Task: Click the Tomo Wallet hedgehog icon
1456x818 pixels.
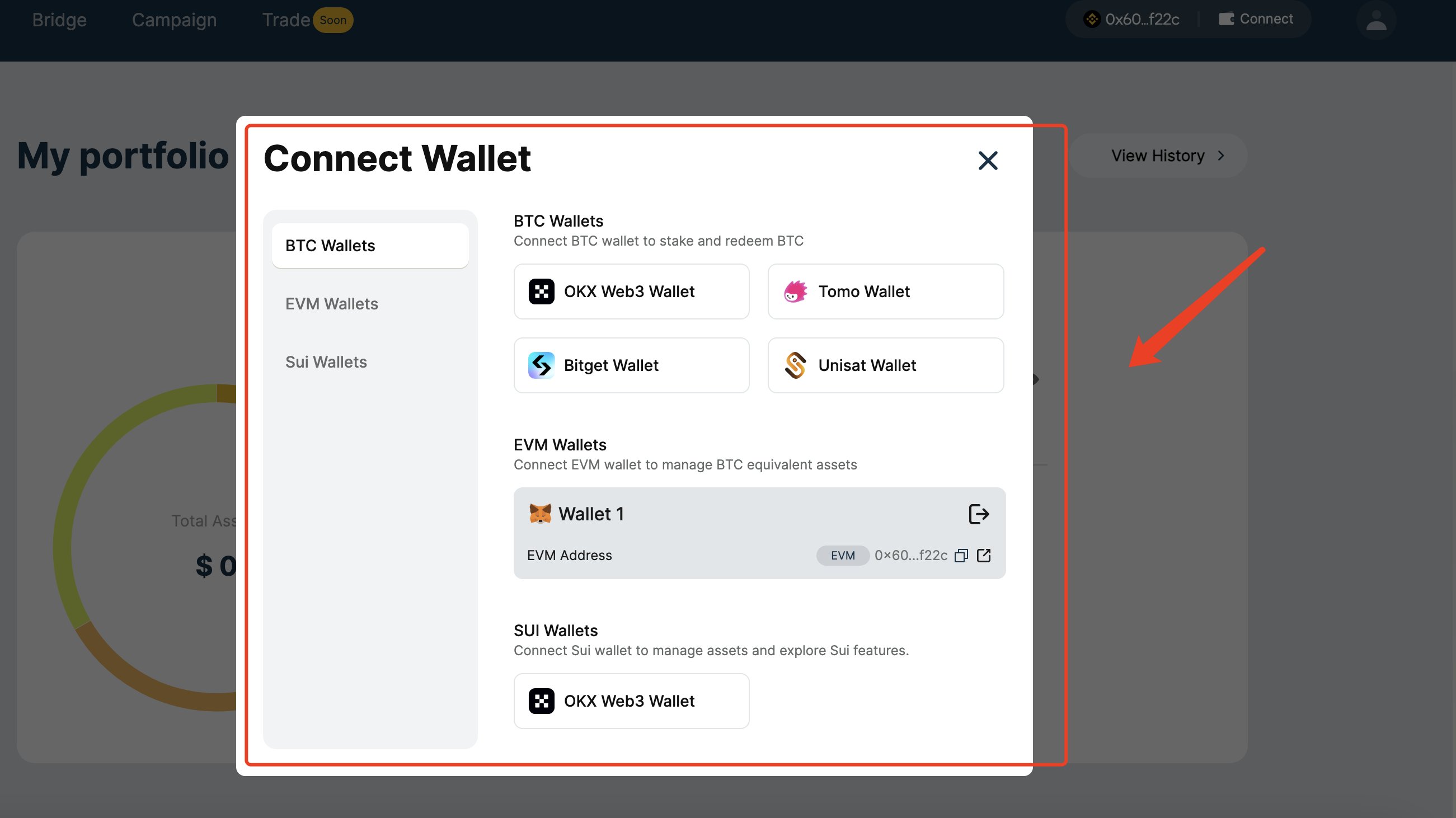Action: tap(795, 292)
